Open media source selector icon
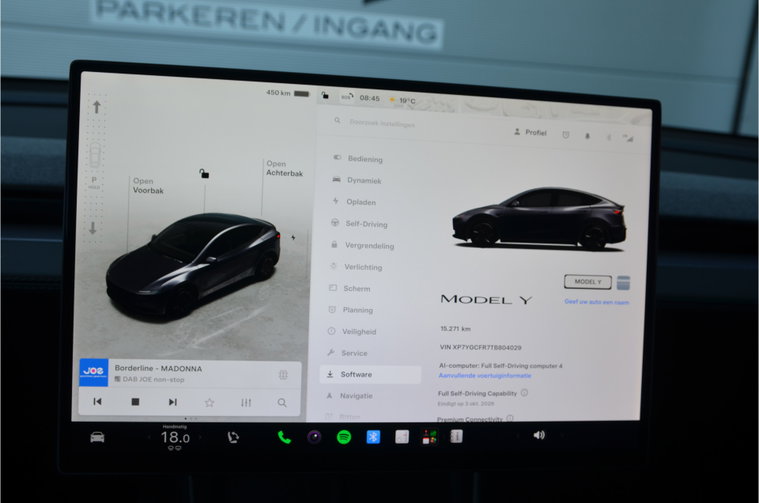Image resolution: width=759 pixels, height=503 pixels. (283, 375)
